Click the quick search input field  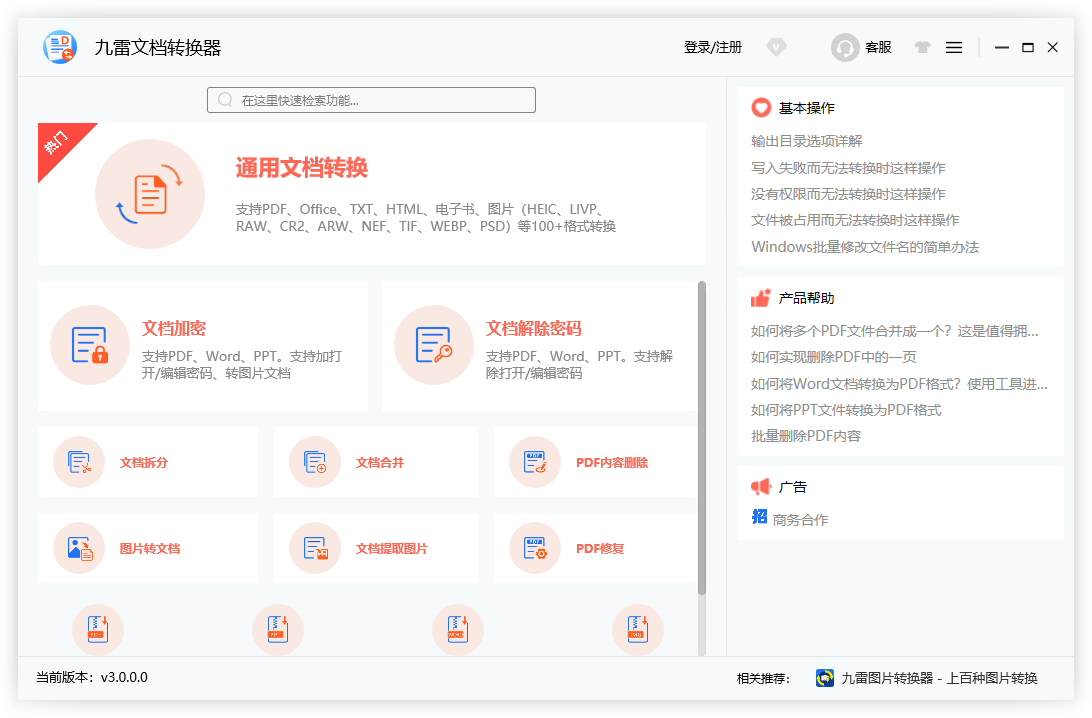tap(371, 99)
